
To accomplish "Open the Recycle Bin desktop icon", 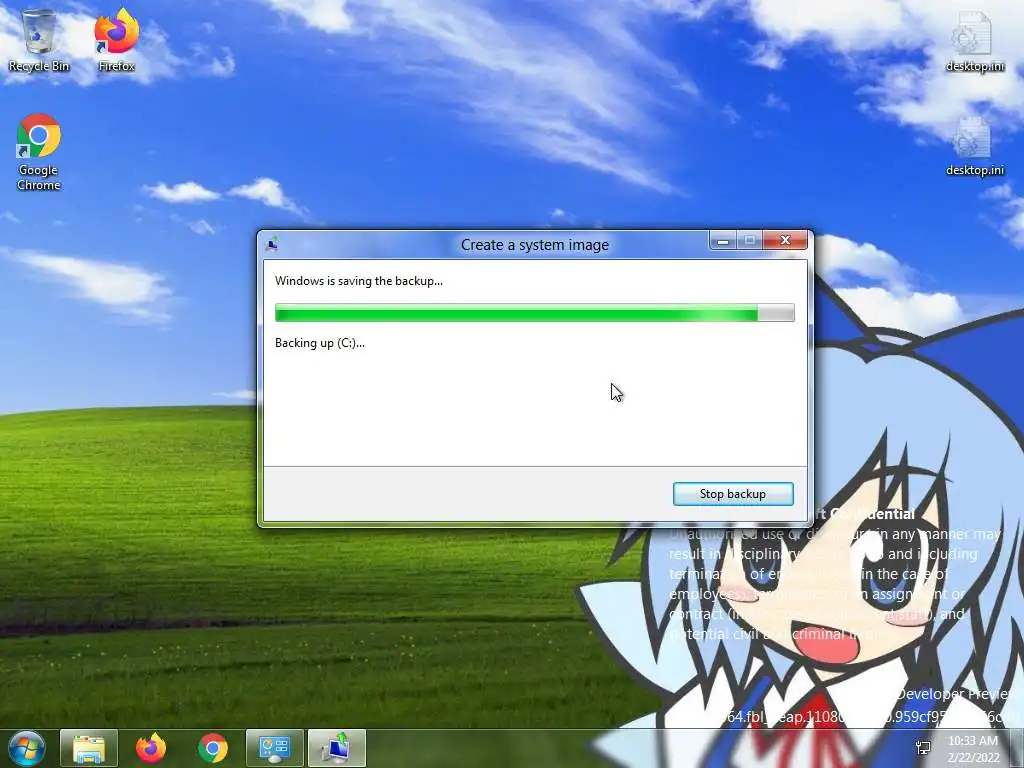I will tap(39, 40).
